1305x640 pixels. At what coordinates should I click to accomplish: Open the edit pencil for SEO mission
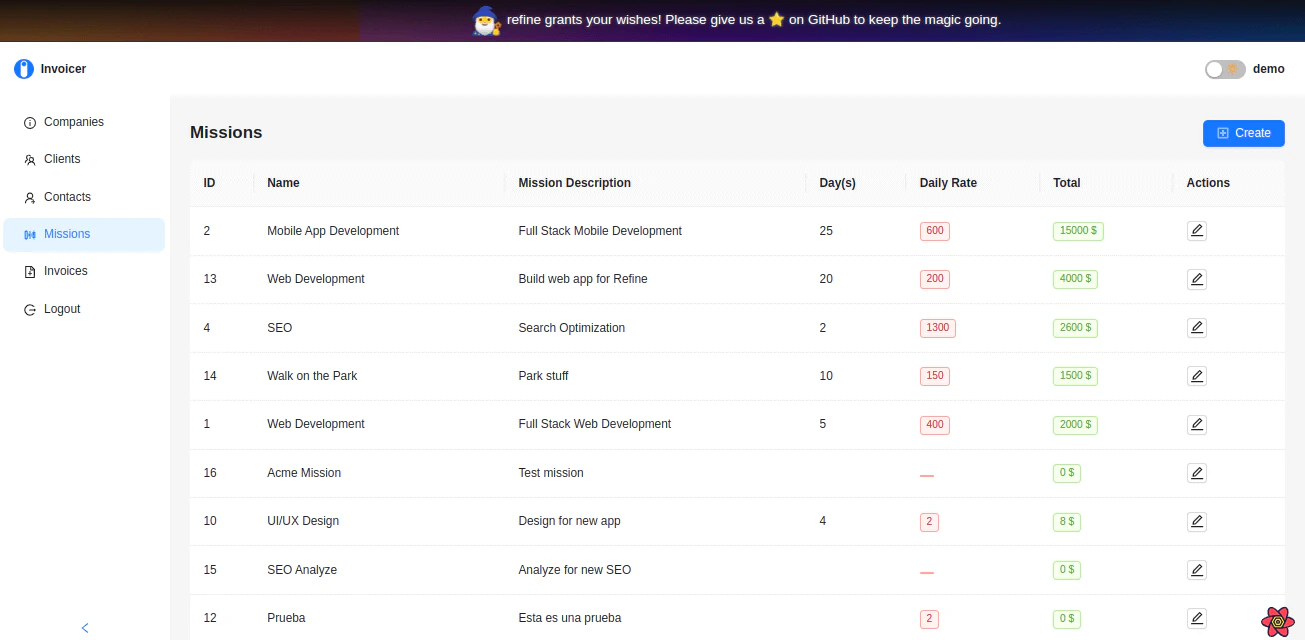pos(1197,327)
